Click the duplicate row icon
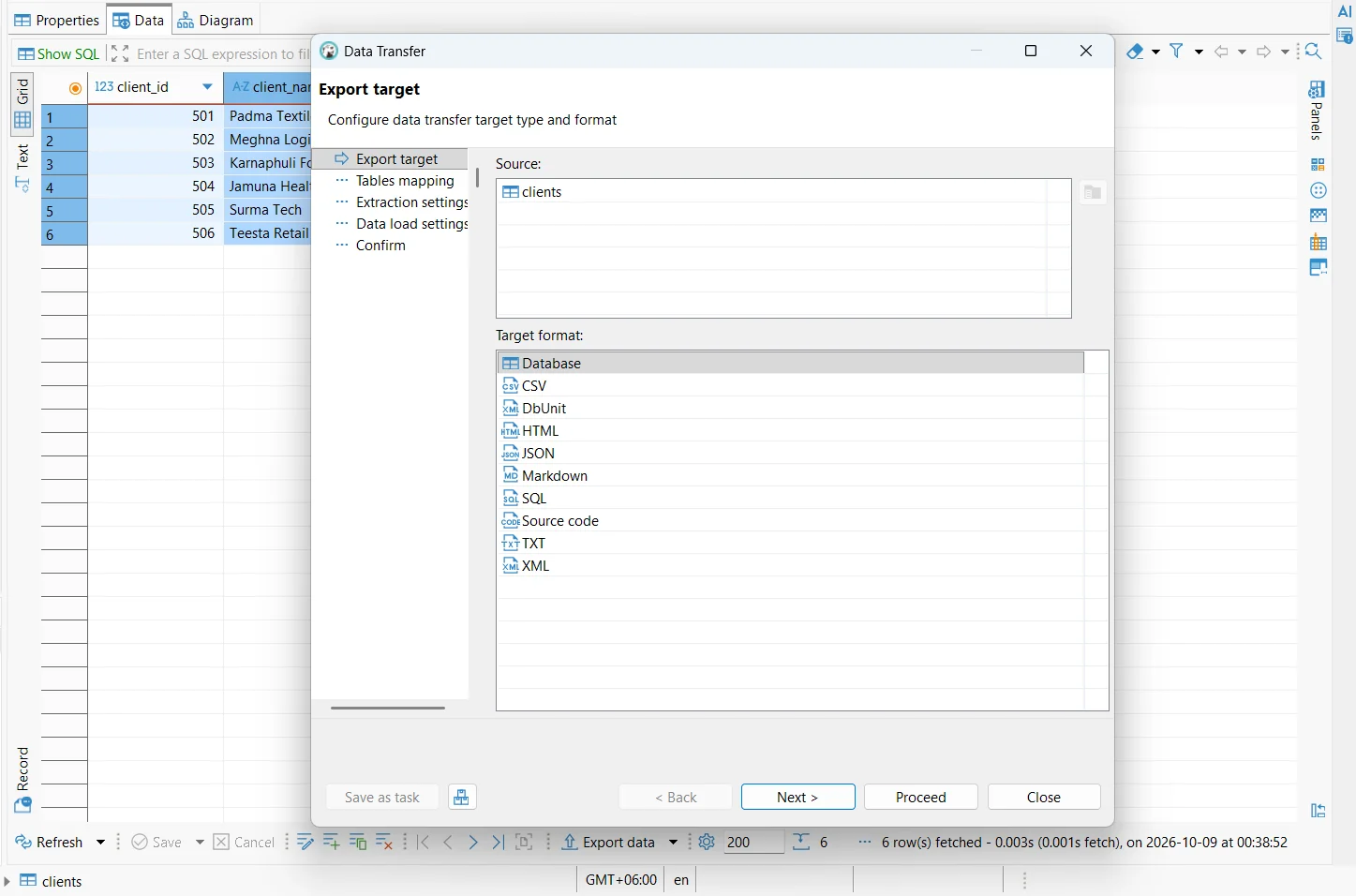 click(358, 842)
